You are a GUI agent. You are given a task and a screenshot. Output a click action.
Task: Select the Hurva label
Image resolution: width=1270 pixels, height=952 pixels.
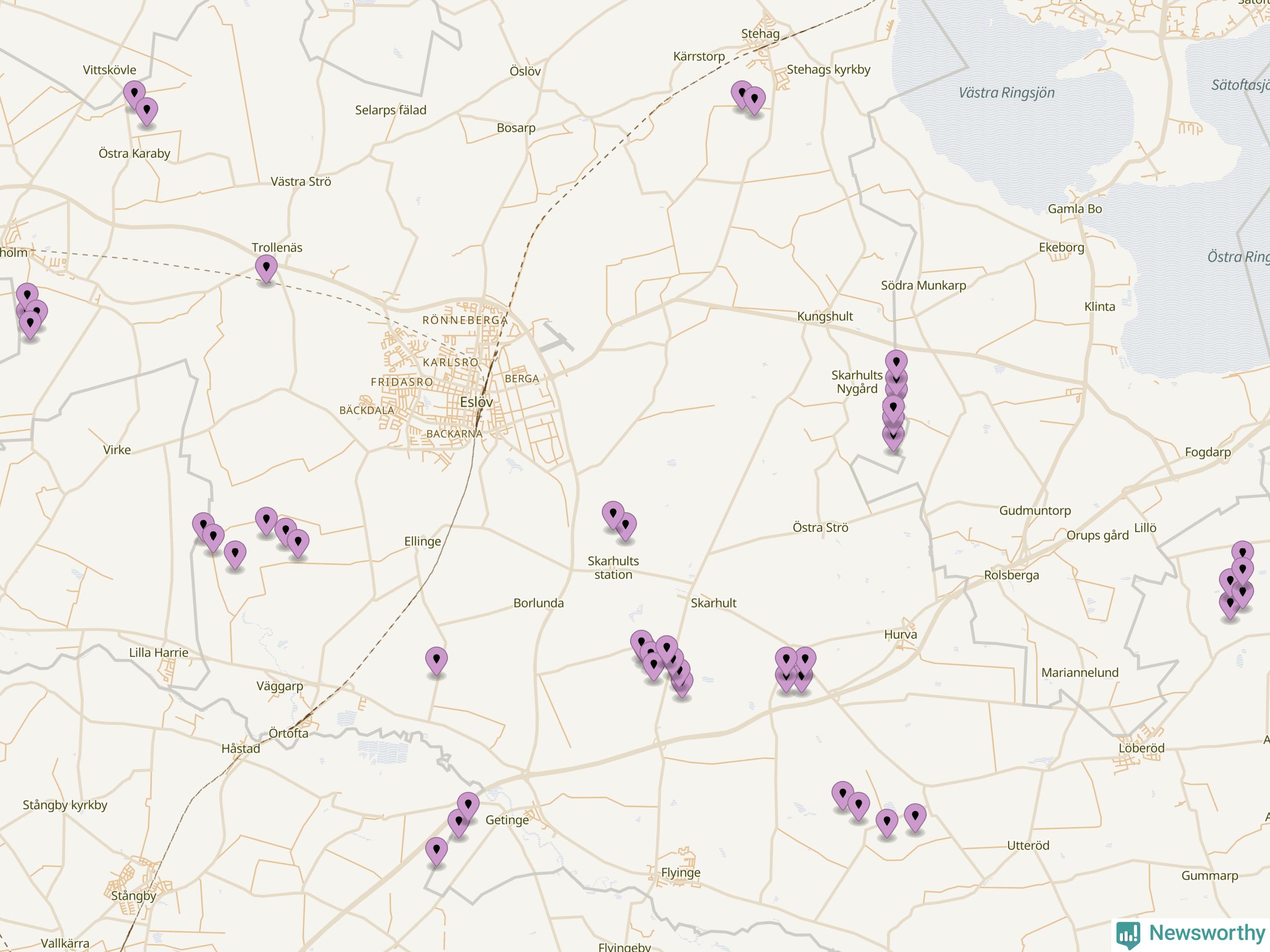(x=901, y=635)
